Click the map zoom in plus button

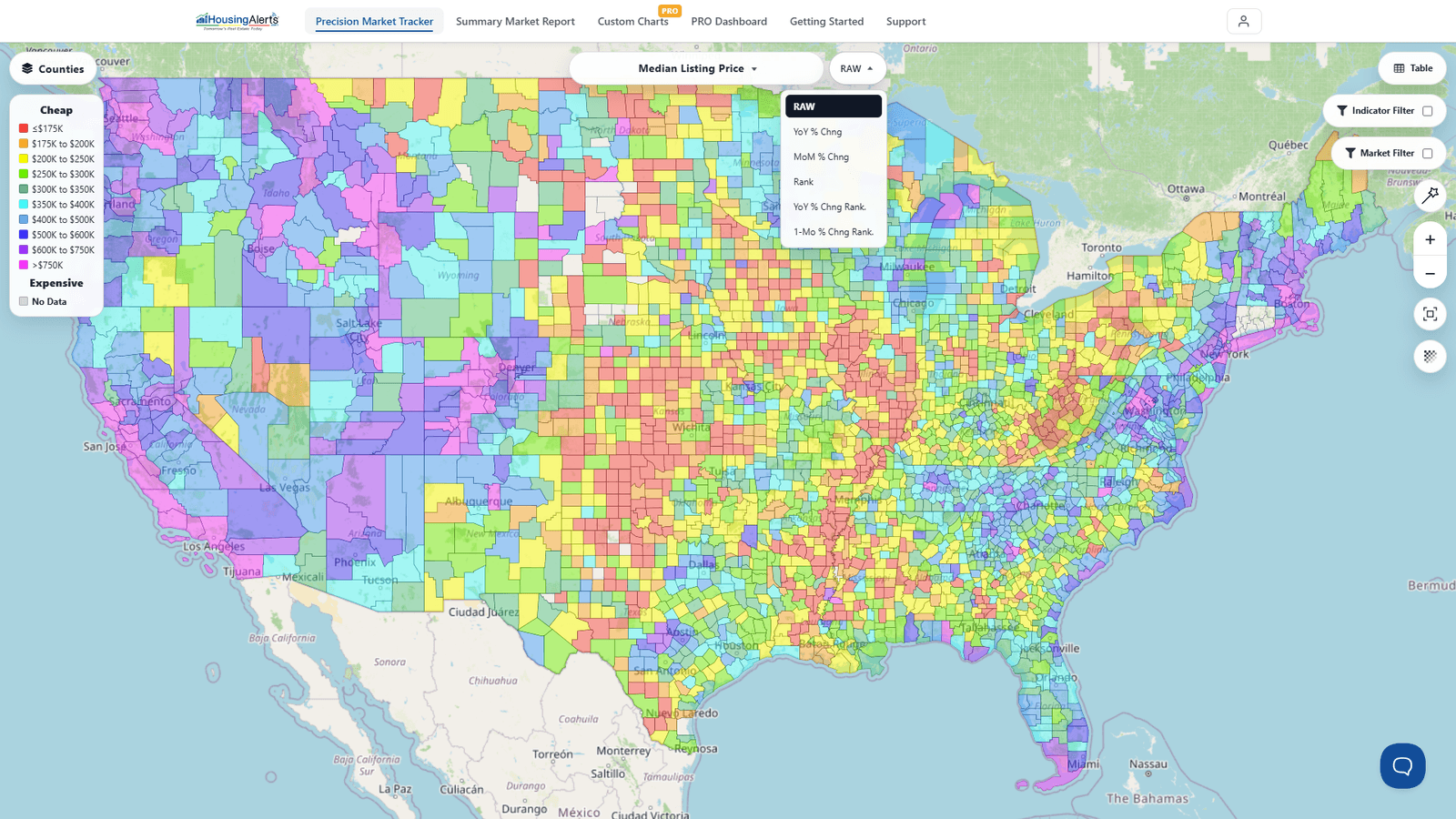(1430, 240)
